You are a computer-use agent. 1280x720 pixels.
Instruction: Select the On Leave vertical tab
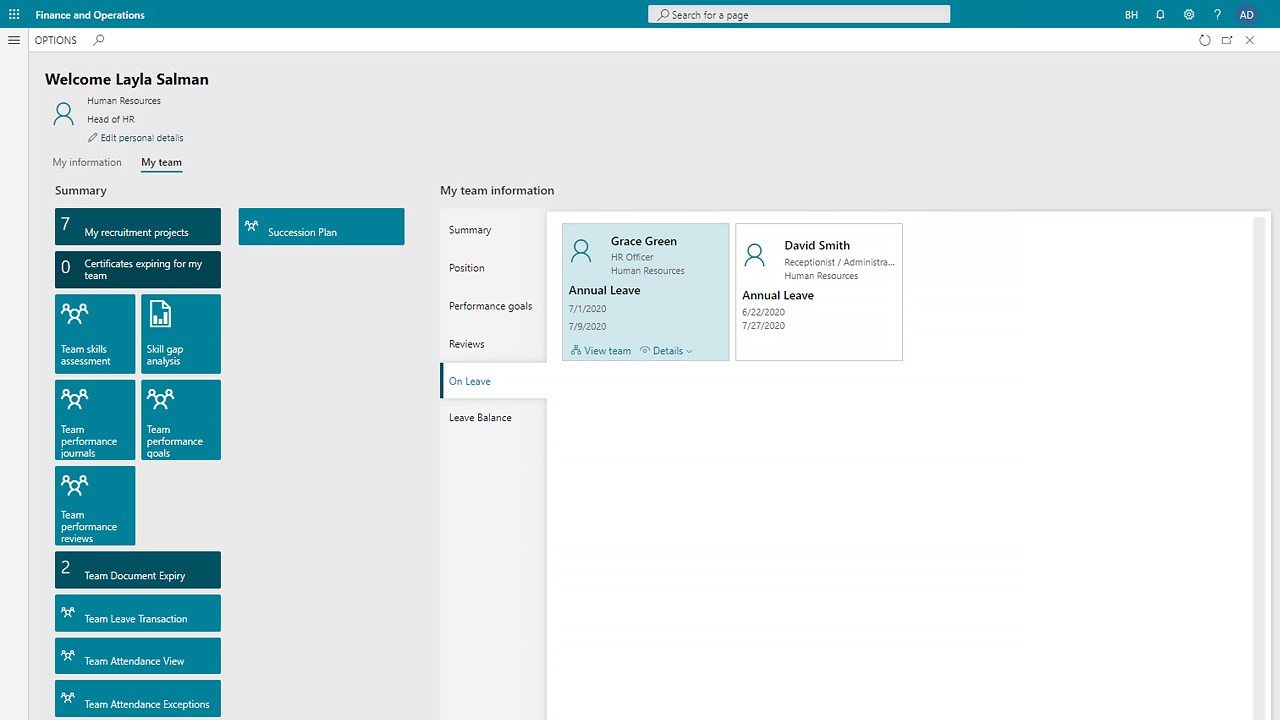click(x=493, y=381)
